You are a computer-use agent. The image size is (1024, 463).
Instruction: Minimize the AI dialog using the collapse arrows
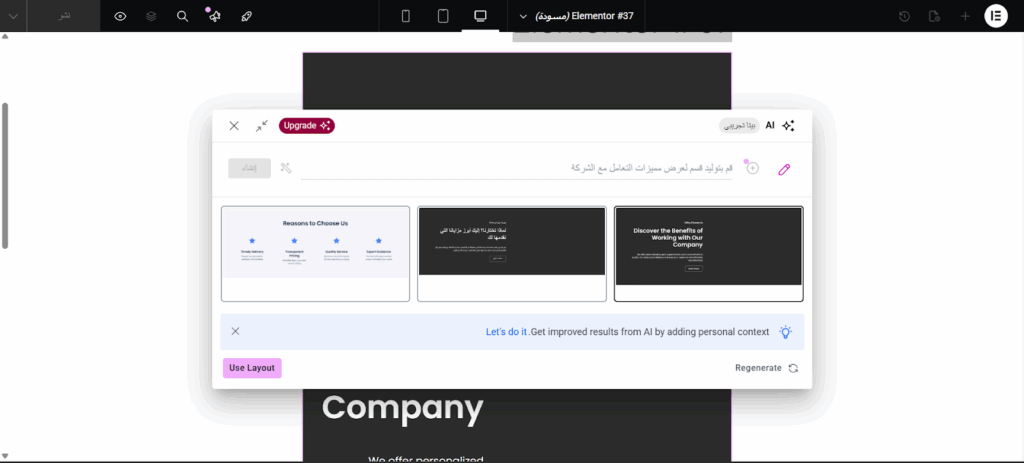[261, 126]
